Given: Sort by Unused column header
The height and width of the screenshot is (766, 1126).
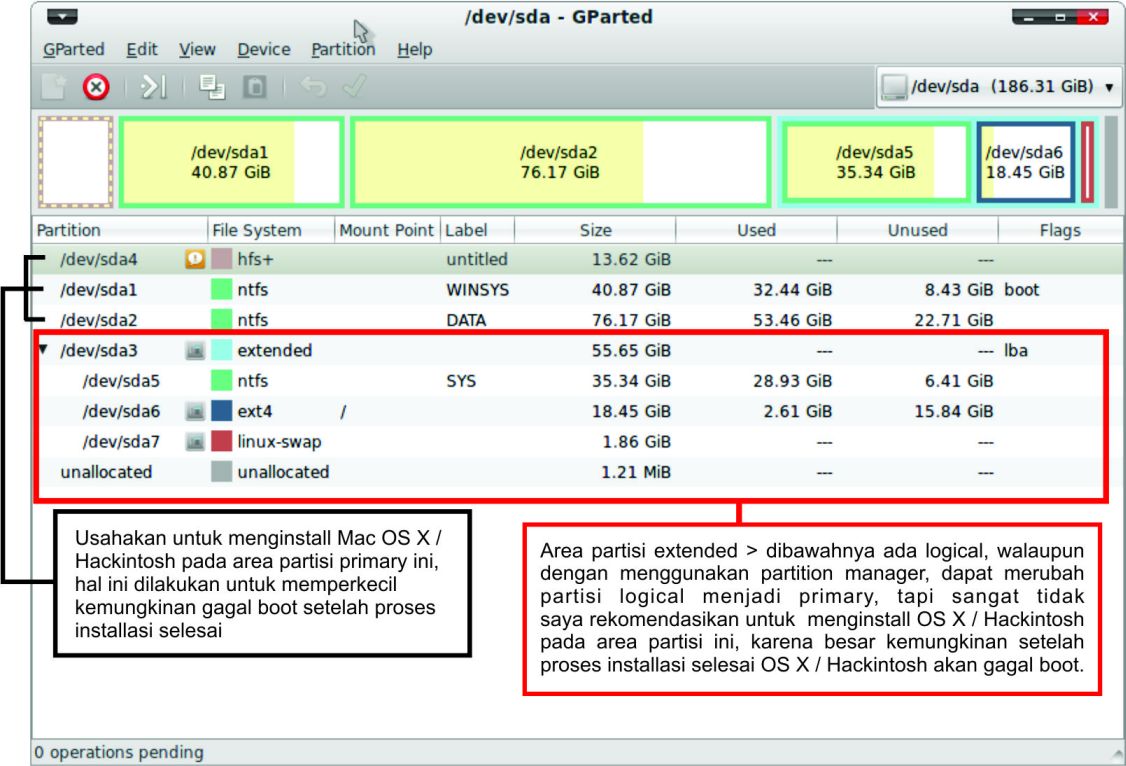Looking at the screenshot, I should (917, 230).
